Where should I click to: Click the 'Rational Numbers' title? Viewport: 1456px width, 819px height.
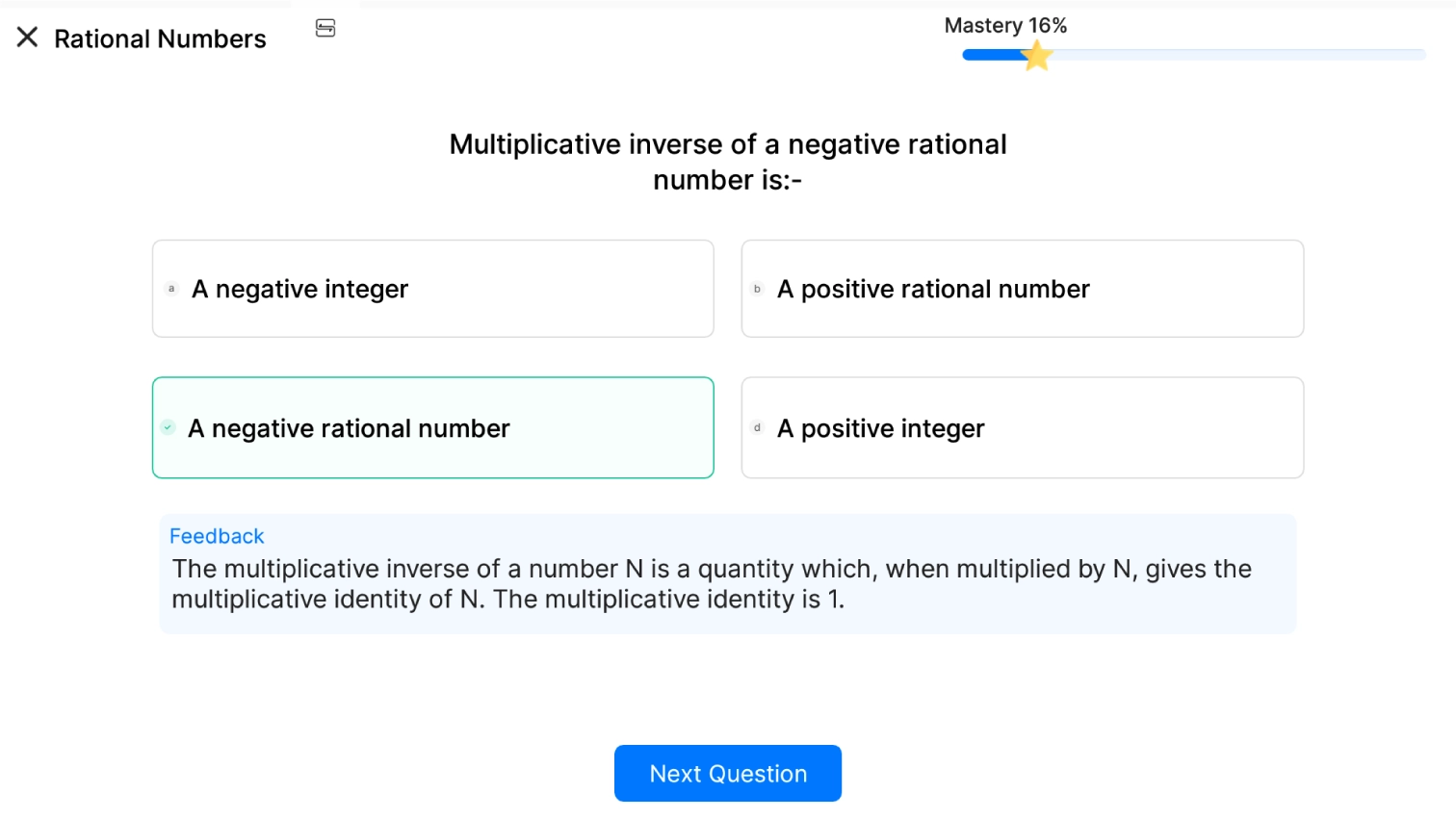[160, 38]
